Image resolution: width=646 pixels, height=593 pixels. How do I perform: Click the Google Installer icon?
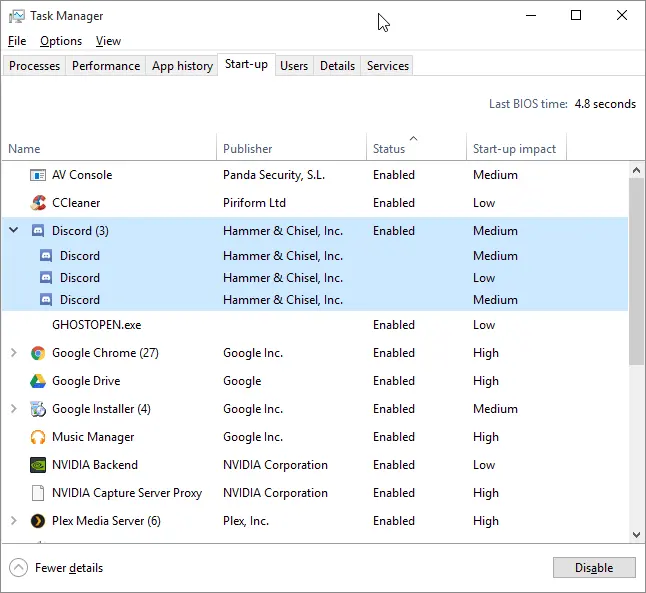(38, 409)
